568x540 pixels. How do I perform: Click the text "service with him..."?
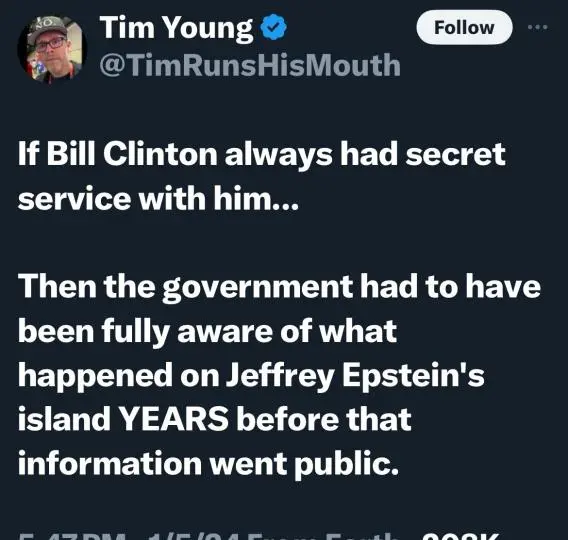tap(158, 199)
